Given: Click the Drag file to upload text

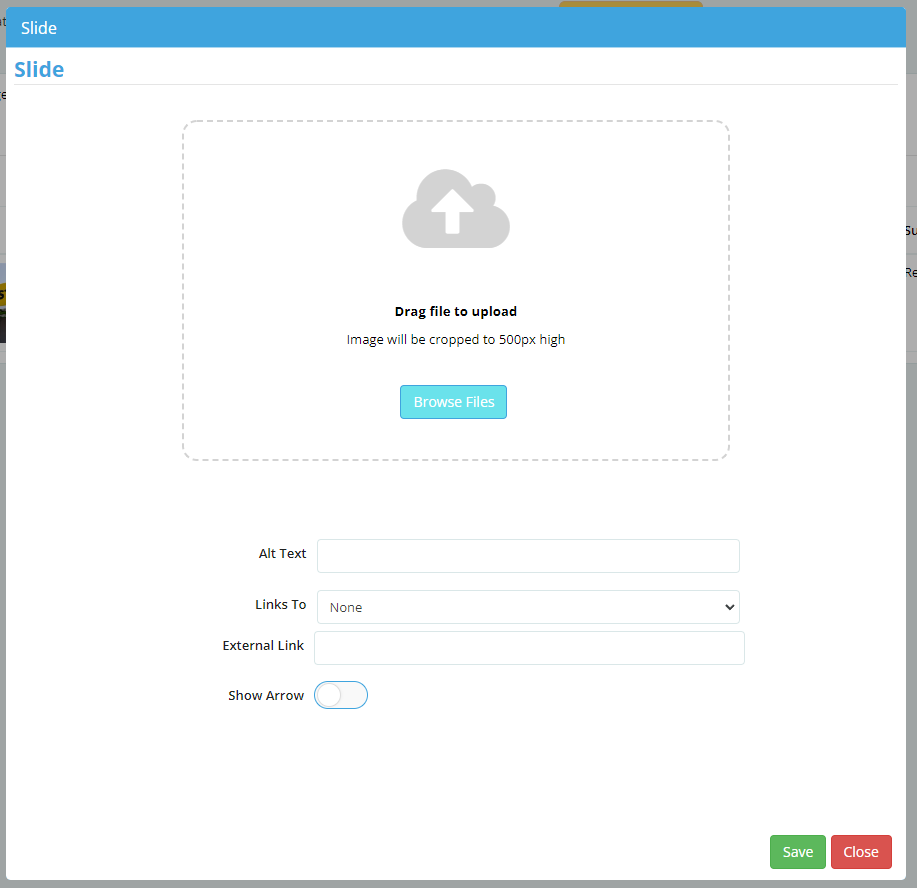Looking at the screenshot, I should click(x=456, y=311).
